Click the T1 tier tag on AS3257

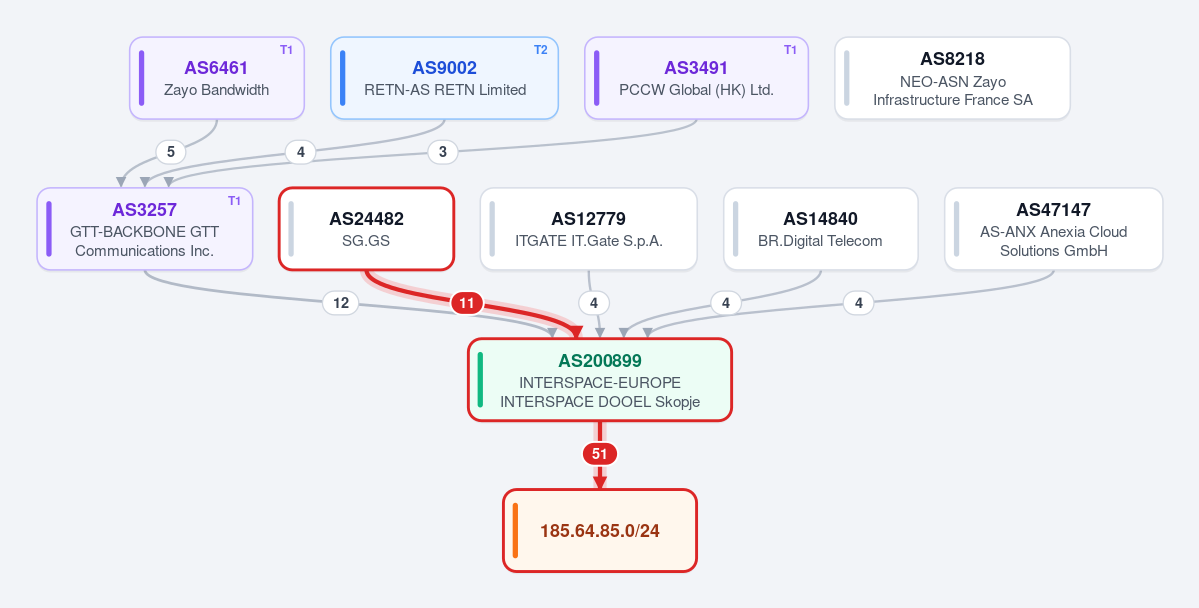pos(234,200)
